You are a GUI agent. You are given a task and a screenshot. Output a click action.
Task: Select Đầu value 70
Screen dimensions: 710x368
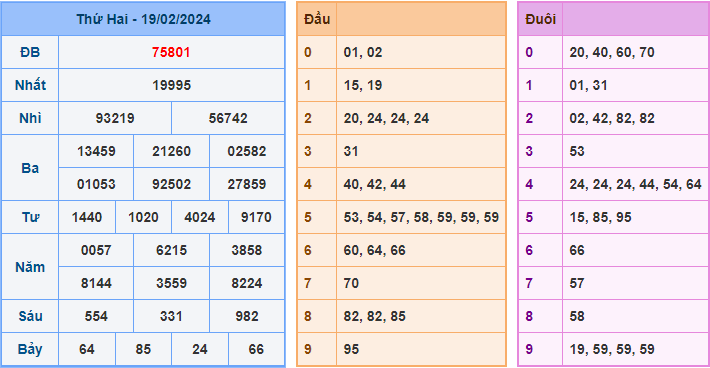351,283
